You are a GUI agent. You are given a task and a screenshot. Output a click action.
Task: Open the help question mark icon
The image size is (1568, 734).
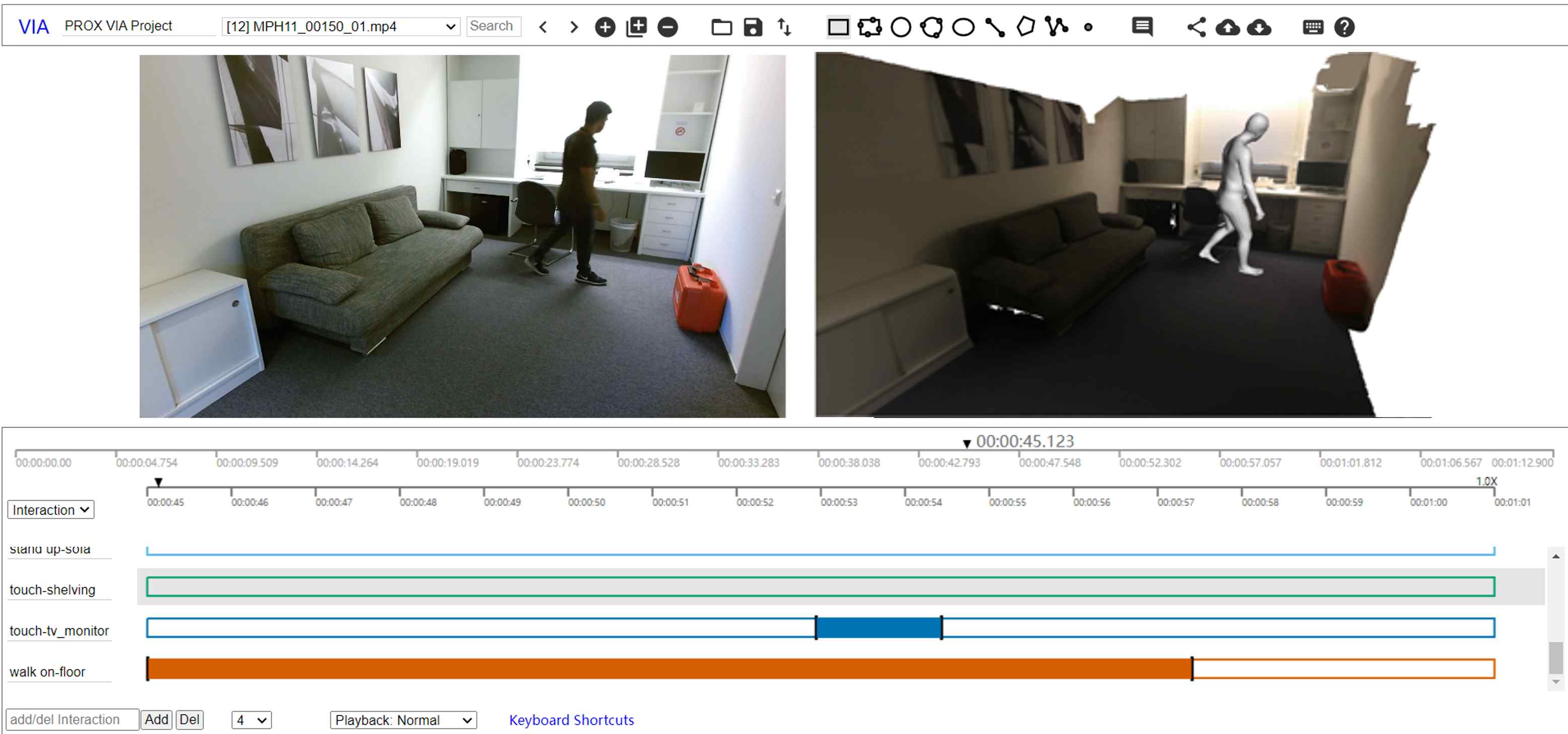tap(1344, 27)
